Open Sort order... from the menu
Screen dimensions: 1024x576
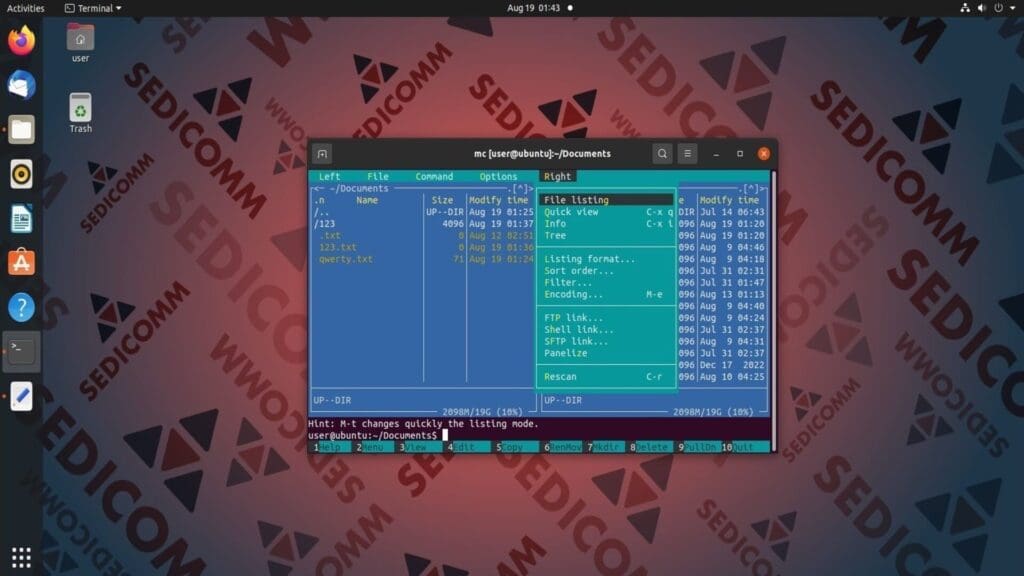[x=606, y=271]
